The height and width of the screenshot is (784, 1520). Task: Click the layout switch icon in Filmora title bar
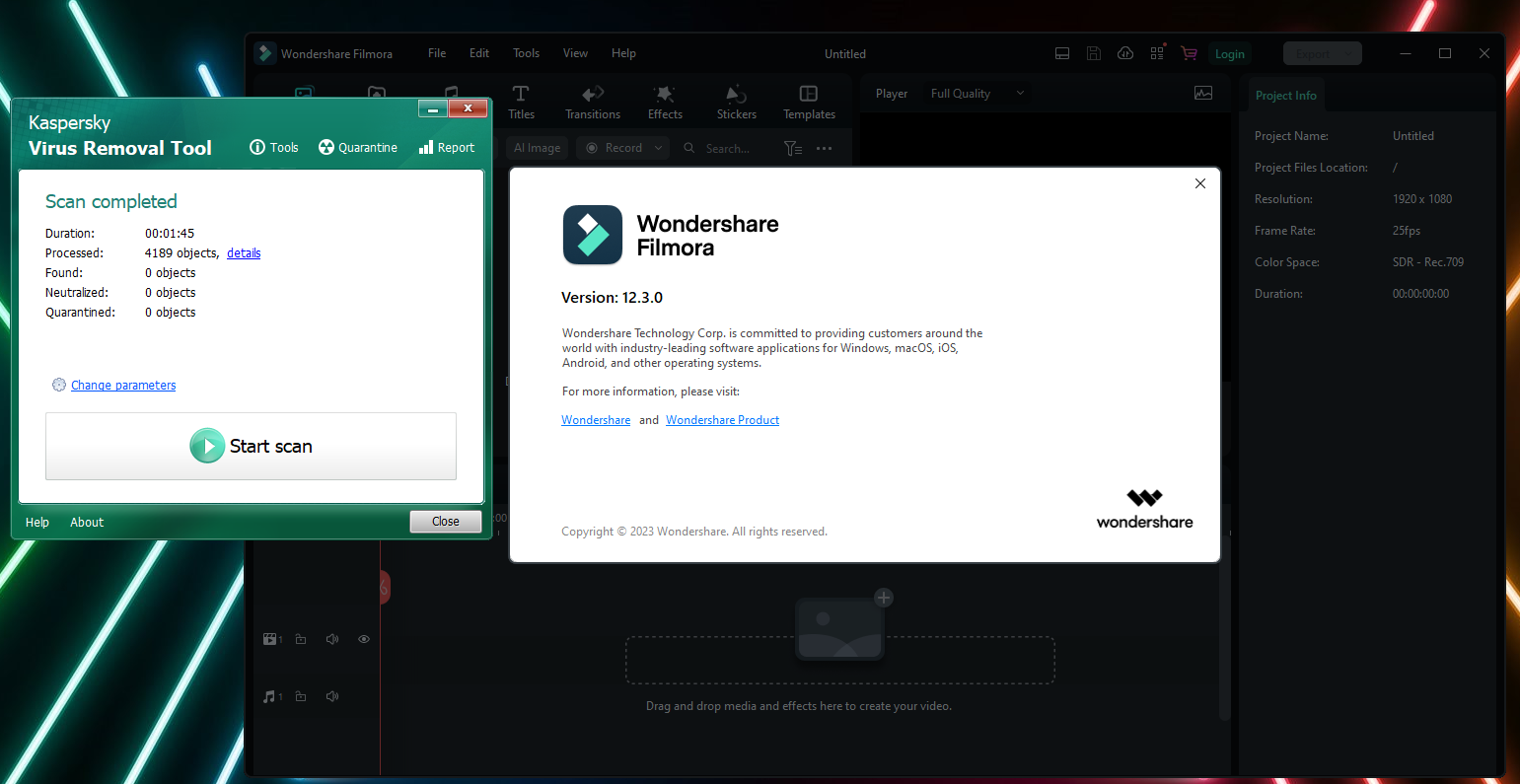1062,53
